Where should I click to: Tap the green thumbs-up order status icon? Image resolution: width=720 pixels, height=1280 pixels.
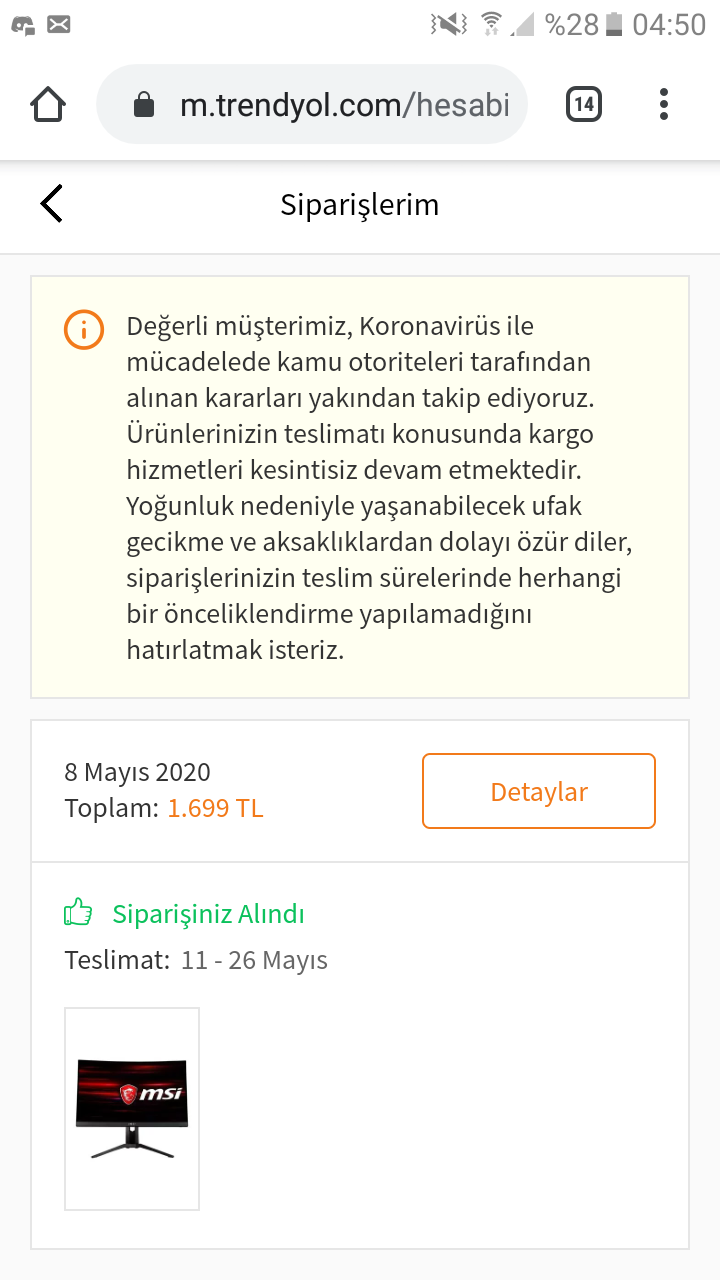pos(78,912)
